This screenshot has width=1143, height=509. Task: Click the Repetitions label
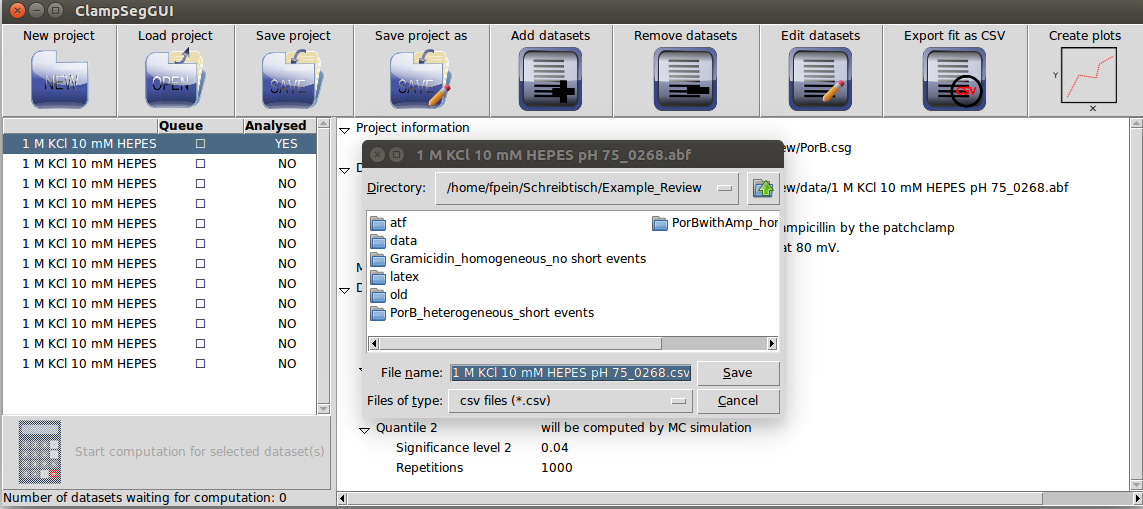429,467
